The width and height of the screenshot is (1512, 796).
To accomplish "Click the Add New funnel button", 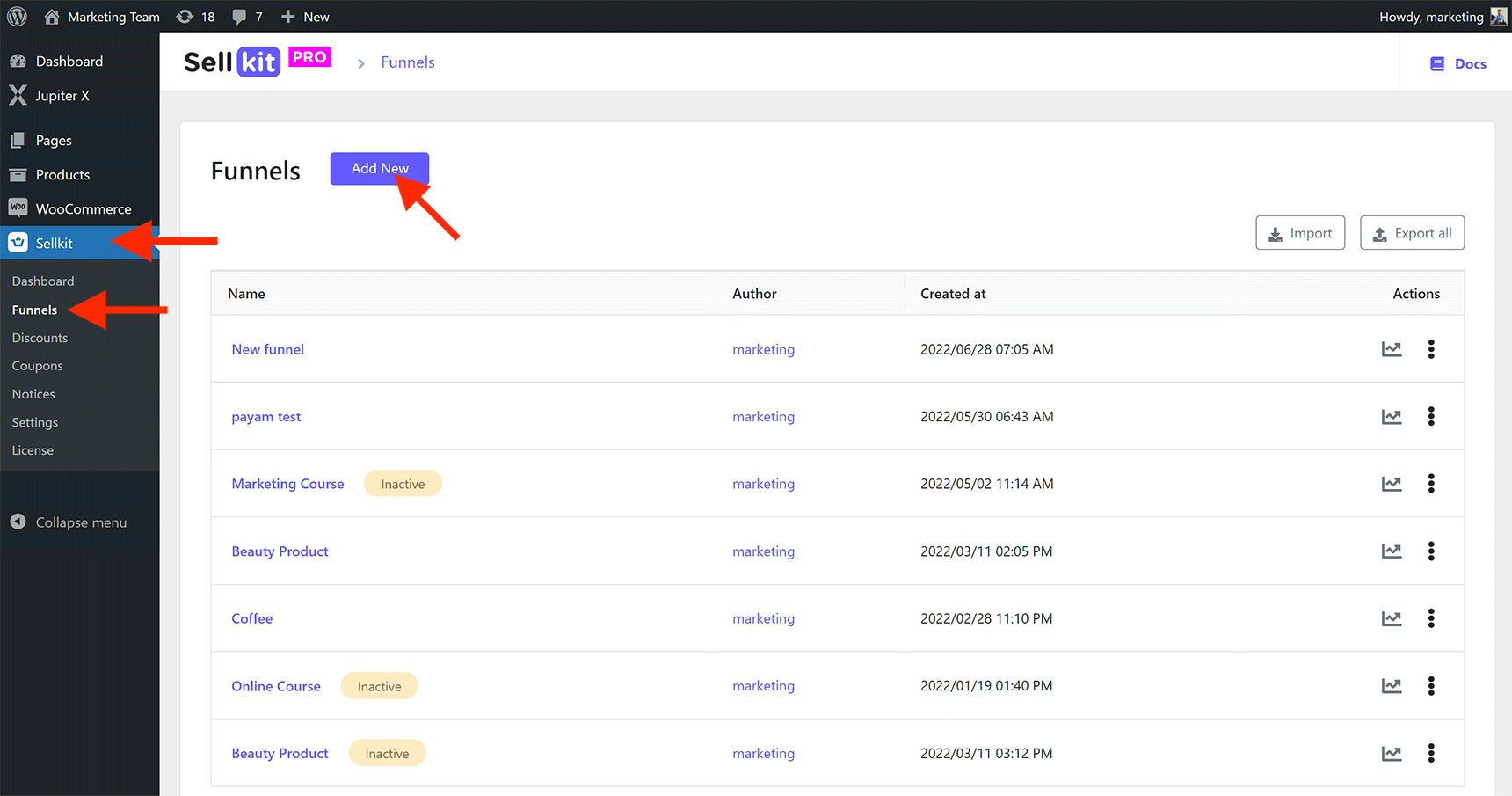I will pos(380,169).
